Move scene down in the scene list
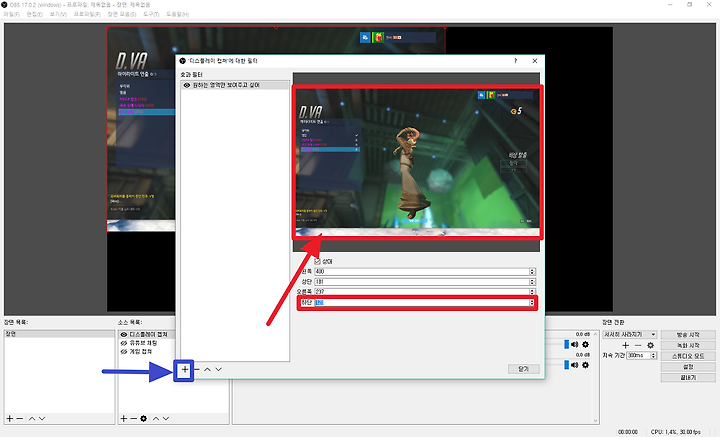Viewport: 720px width, 437px height. [42, 419]
